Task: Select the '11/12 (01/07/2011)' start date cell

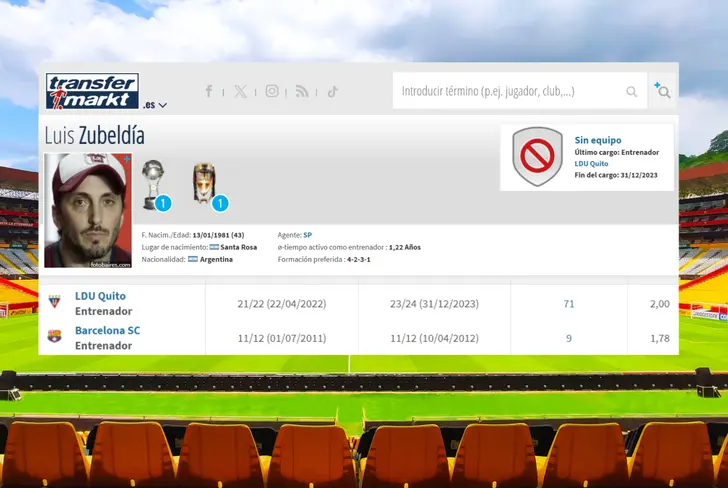Action: click(281, 338)
